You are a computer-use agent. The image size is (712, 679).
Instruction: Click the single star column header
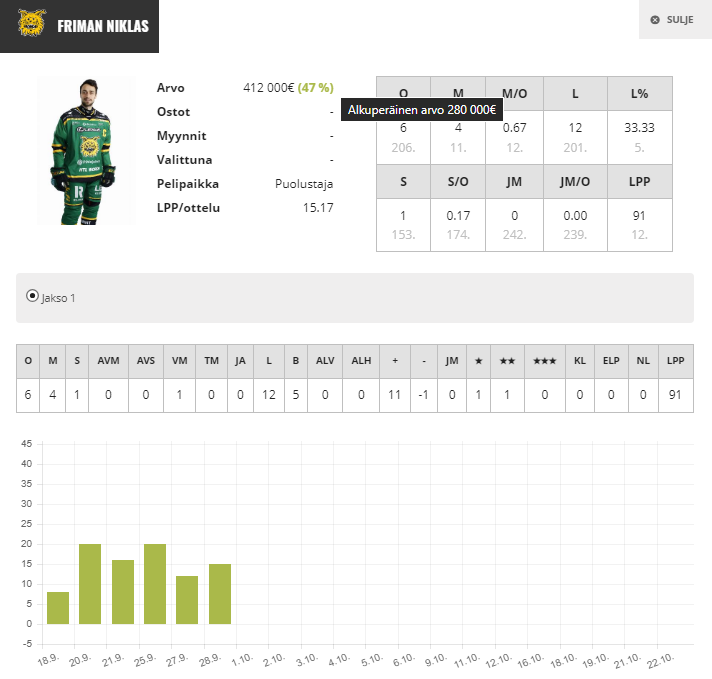point(478,361)
